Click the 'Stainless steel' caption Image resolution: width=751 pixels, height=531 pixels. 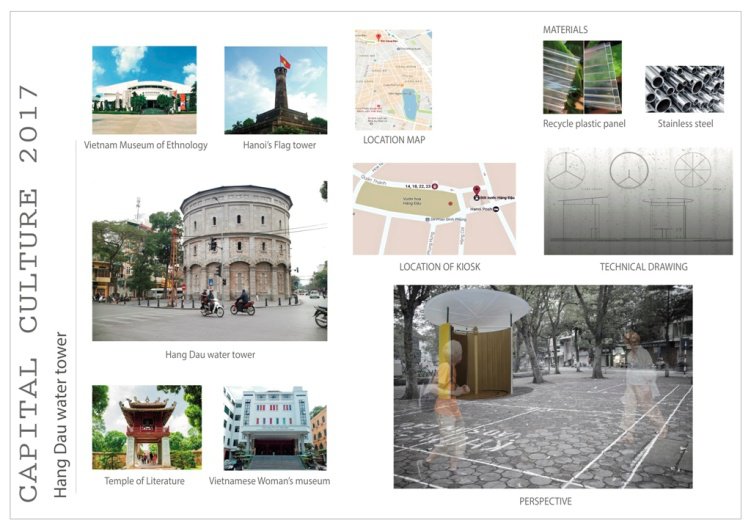point(685,124)
